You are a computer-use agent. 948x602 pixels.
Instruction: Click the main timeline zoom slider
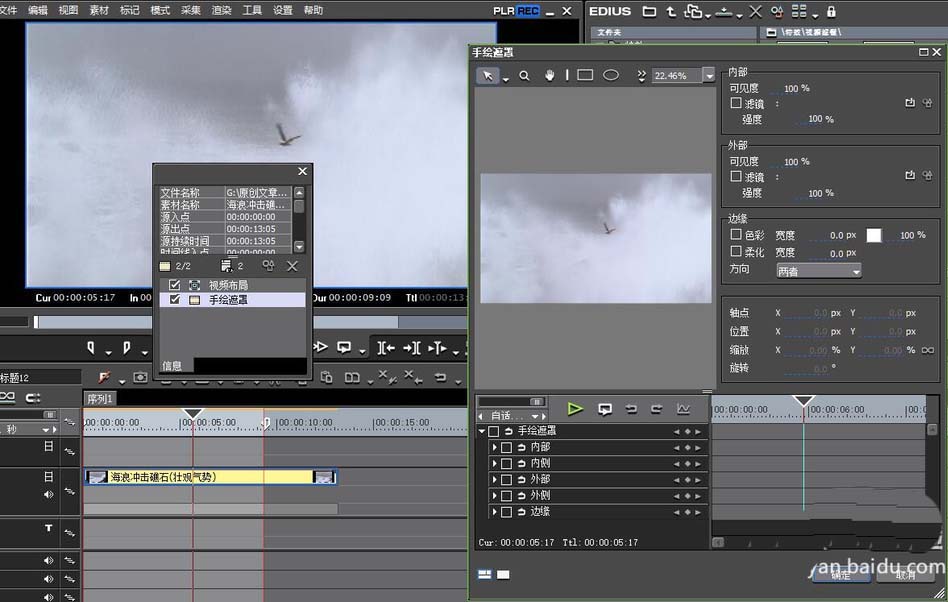(50, 414)
